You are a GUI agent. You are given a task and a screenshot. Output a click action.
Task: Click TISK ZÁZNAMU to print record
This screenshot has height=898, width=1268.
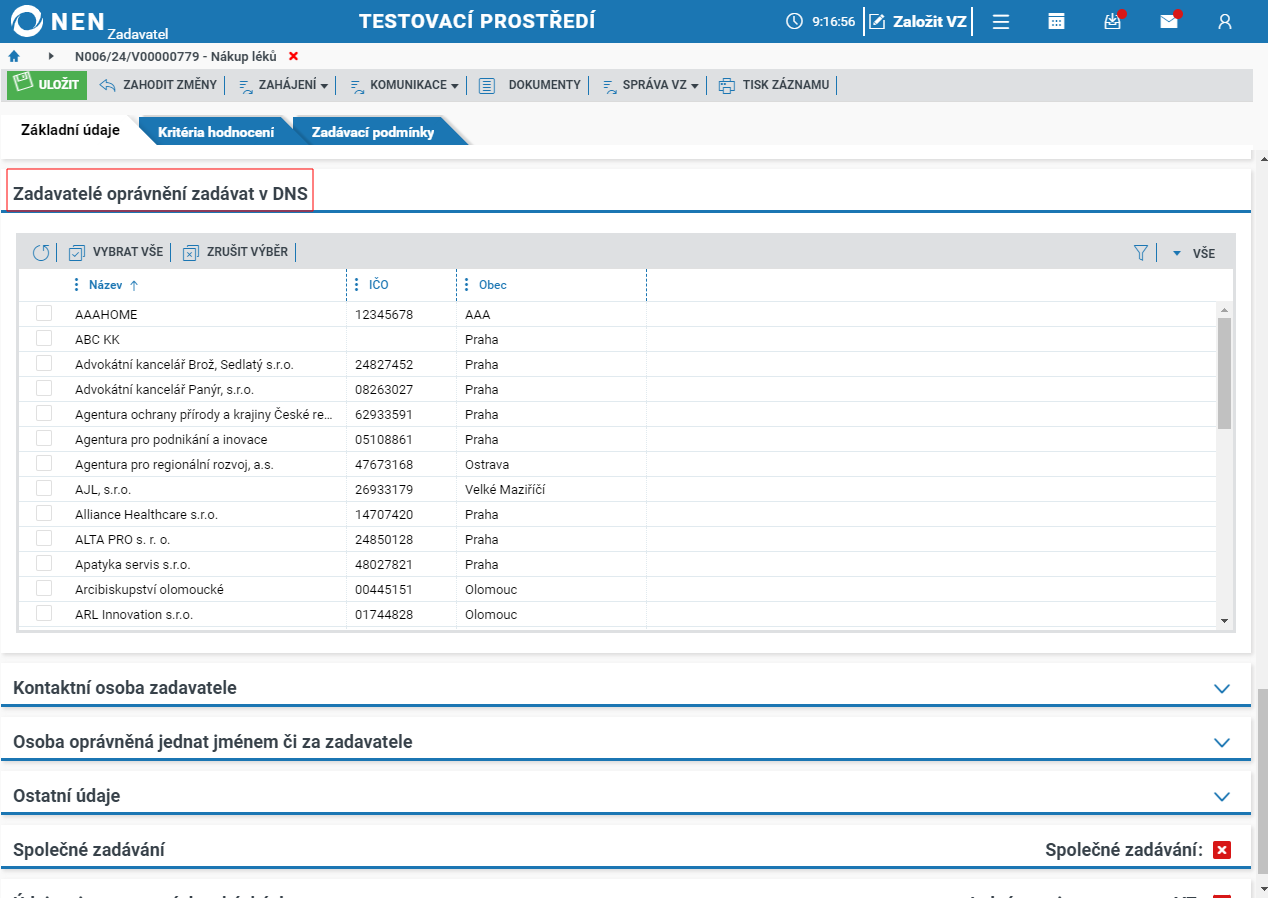774,85
